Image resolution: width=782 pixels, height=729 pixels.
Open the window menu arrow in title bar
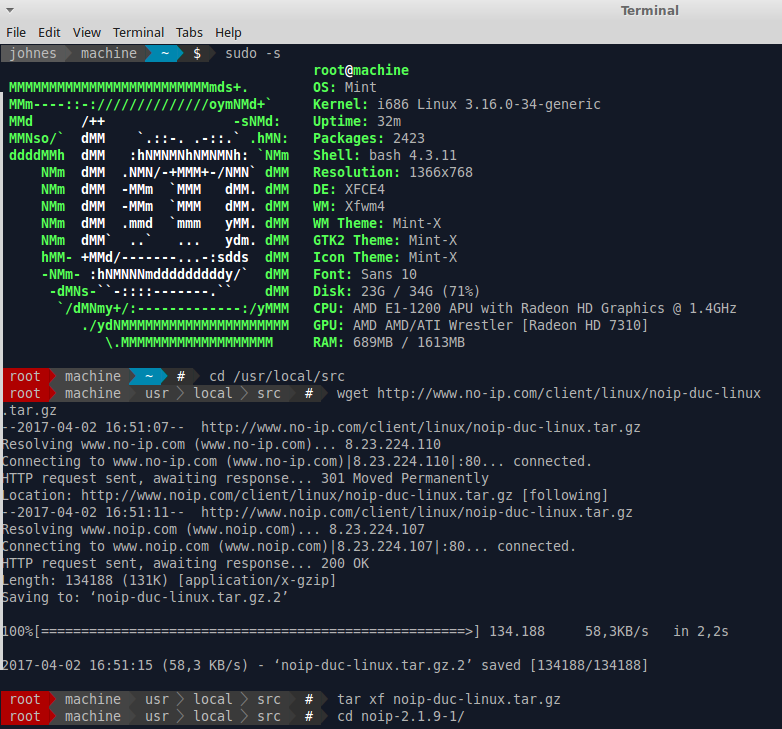click(x=9, y=10)
